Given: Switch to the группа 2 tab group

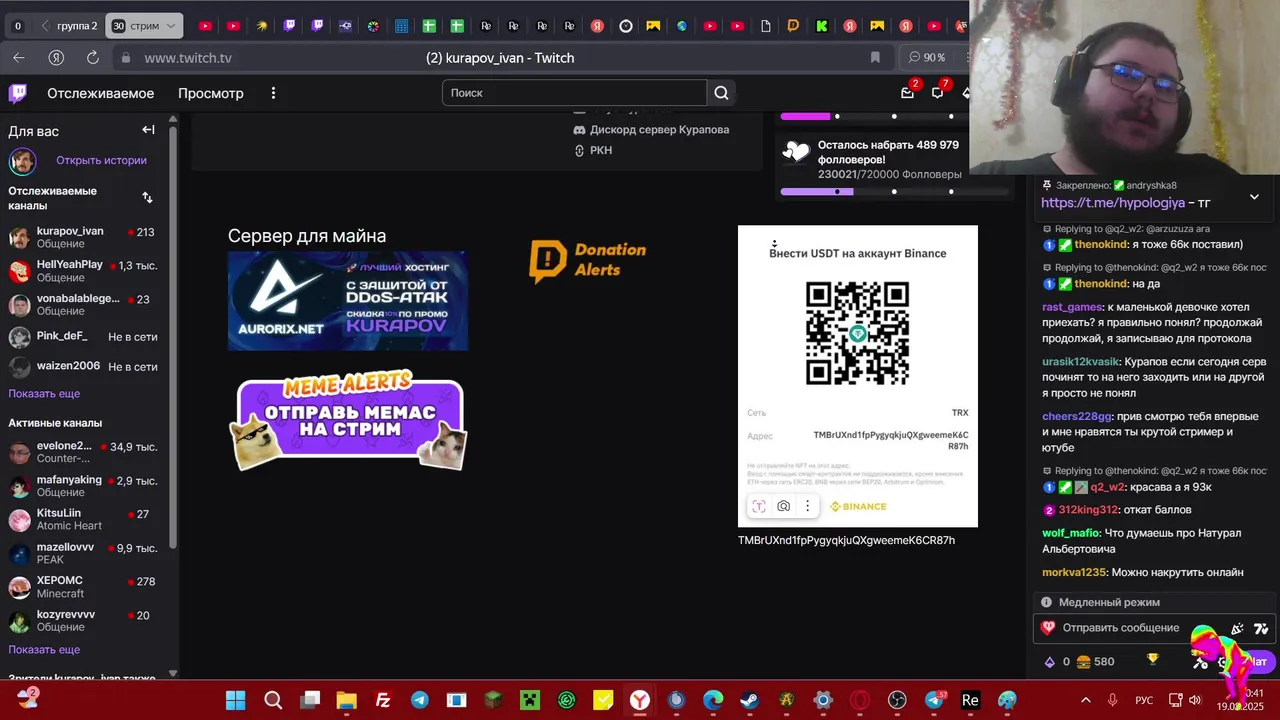Looking at the screenshot, I should pyautogui.click(x=69, y=26).
